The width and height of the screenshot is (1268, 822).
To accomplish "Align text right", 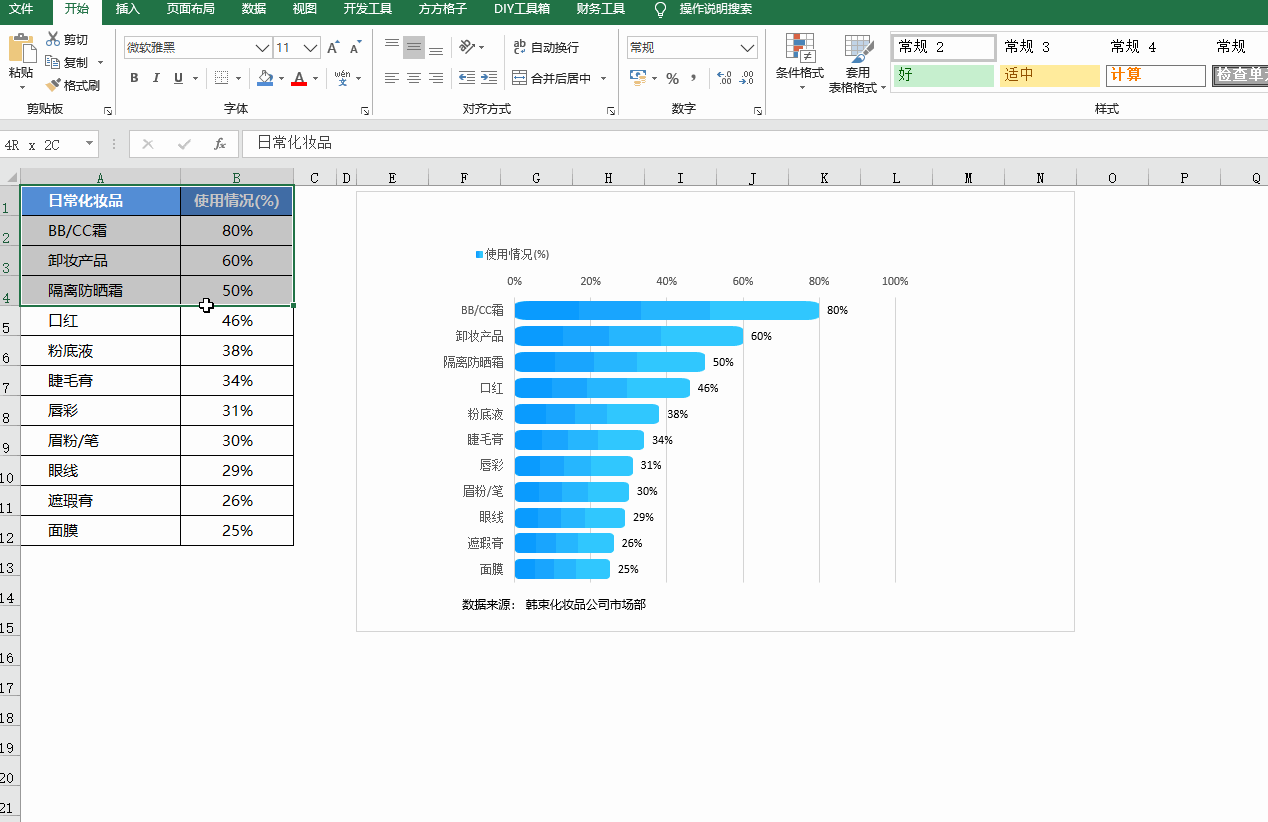I will (436, 78).
